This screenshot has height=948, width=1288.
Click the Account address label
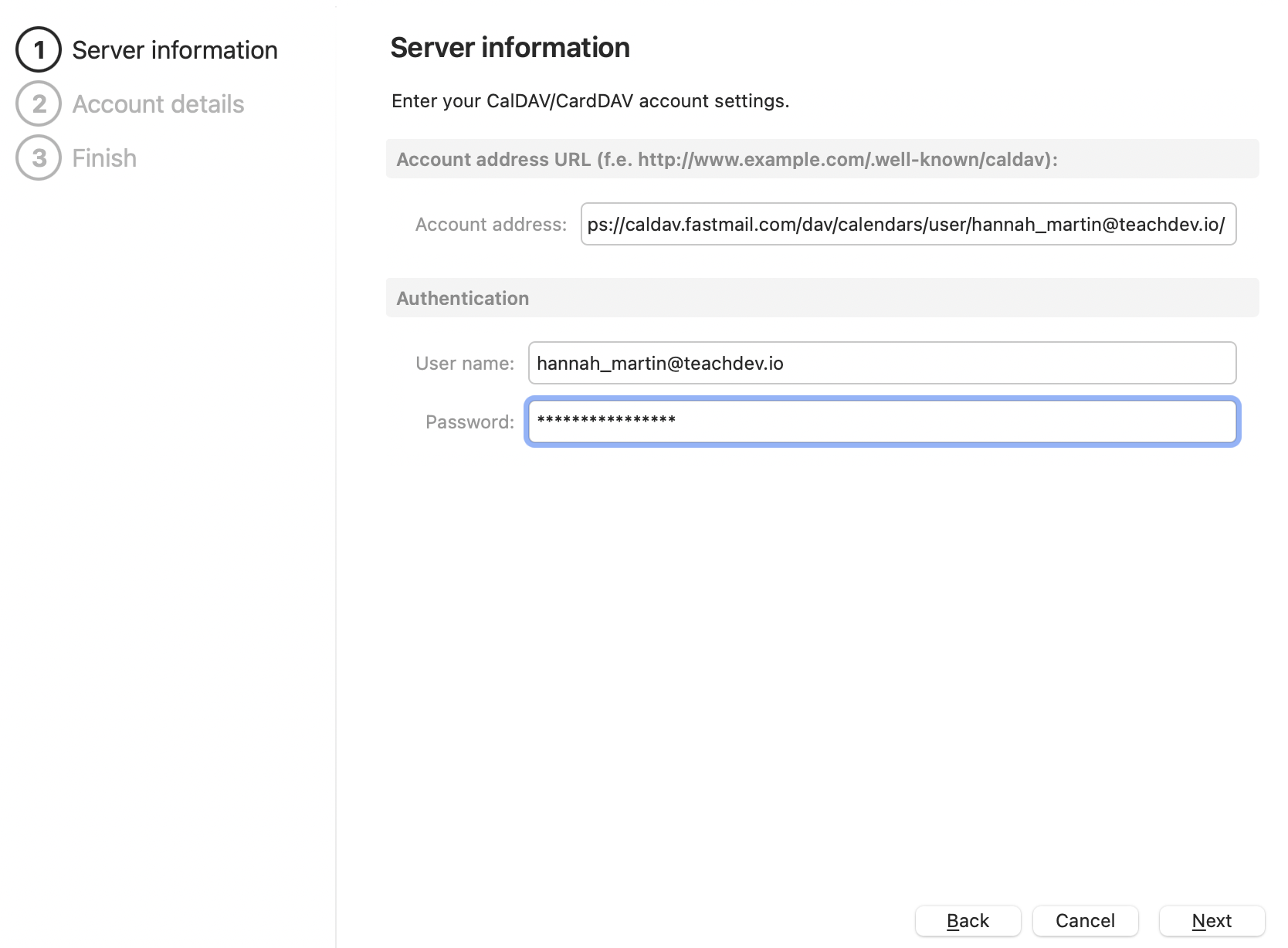(491, 225)
